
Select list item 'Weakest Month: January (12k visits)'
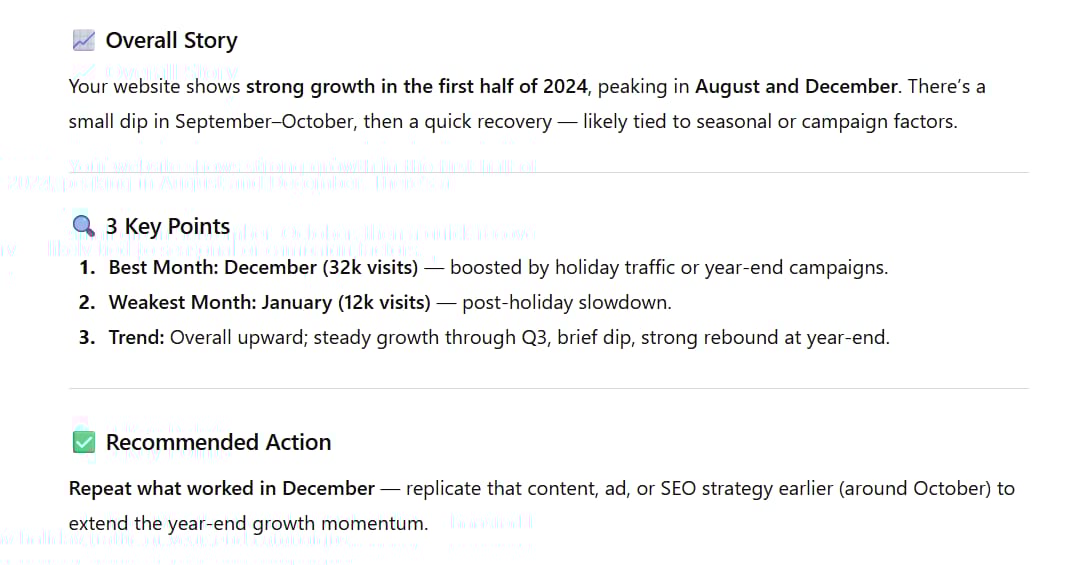point(269,302)
